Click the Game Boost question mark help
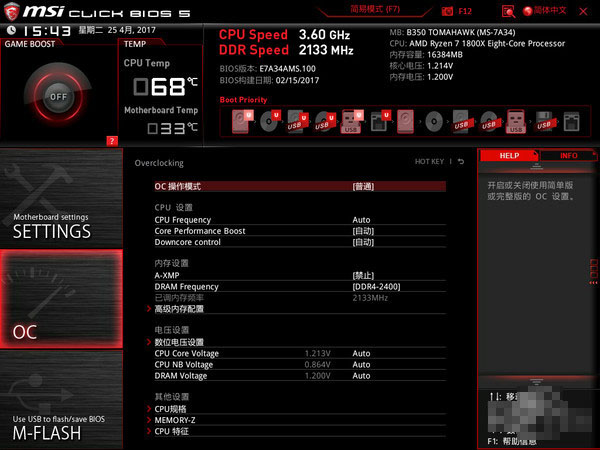 point(112,141)
